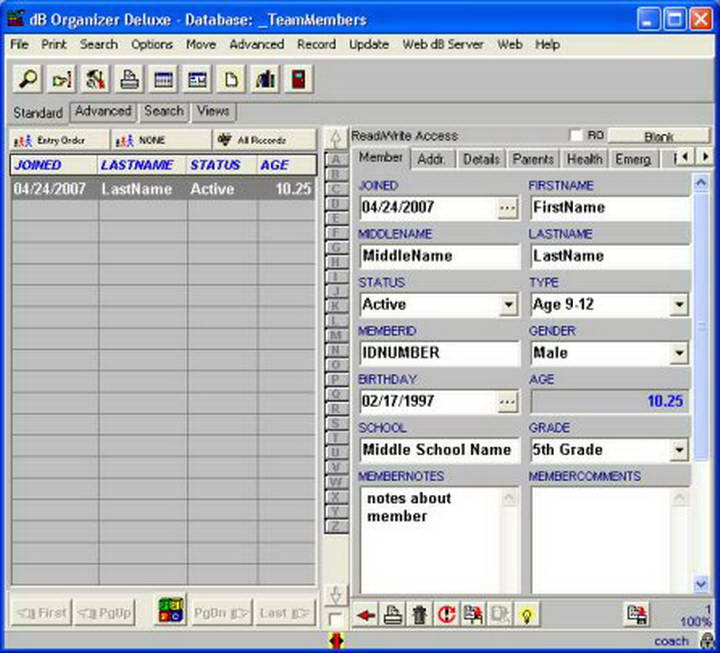This screenshot has height=653, width=720.
Task: Click the yellow light bulb tip icon
Action: [x=527, y=614]
